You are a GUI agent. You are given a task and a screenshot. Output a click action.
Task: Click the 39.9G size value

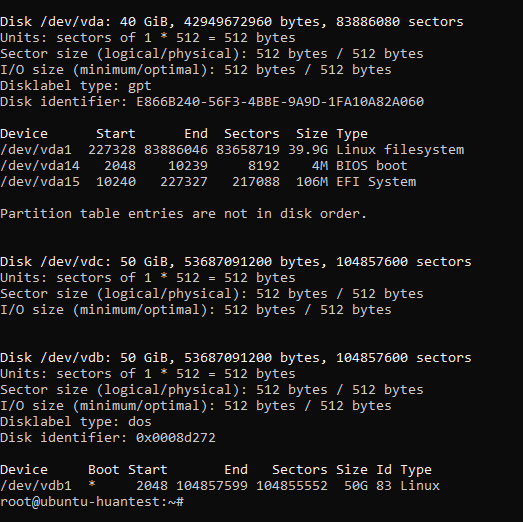click(308, 150)
